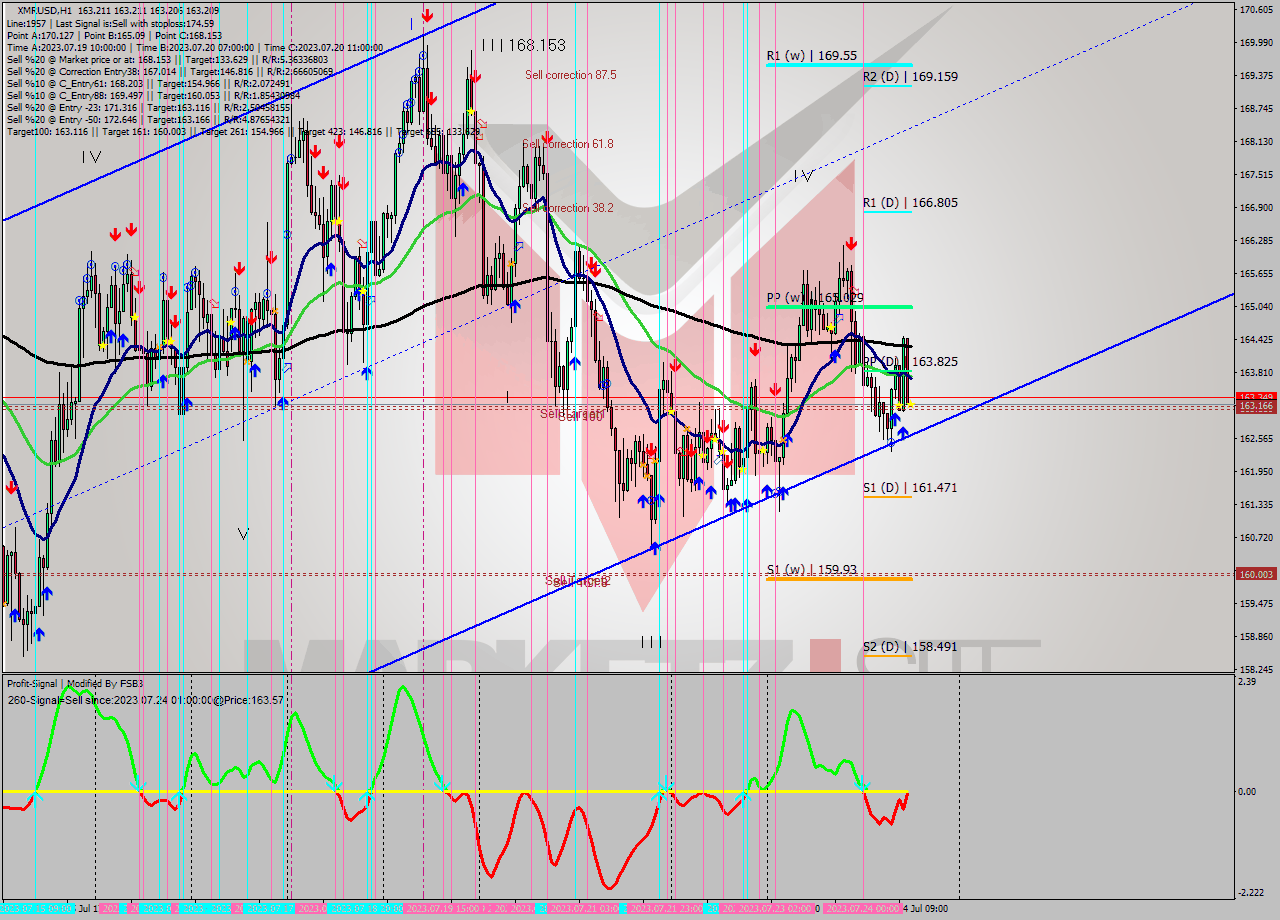Click the wave V label near the chart's left side
This screenshot has width=1280, height=920.
243,534
